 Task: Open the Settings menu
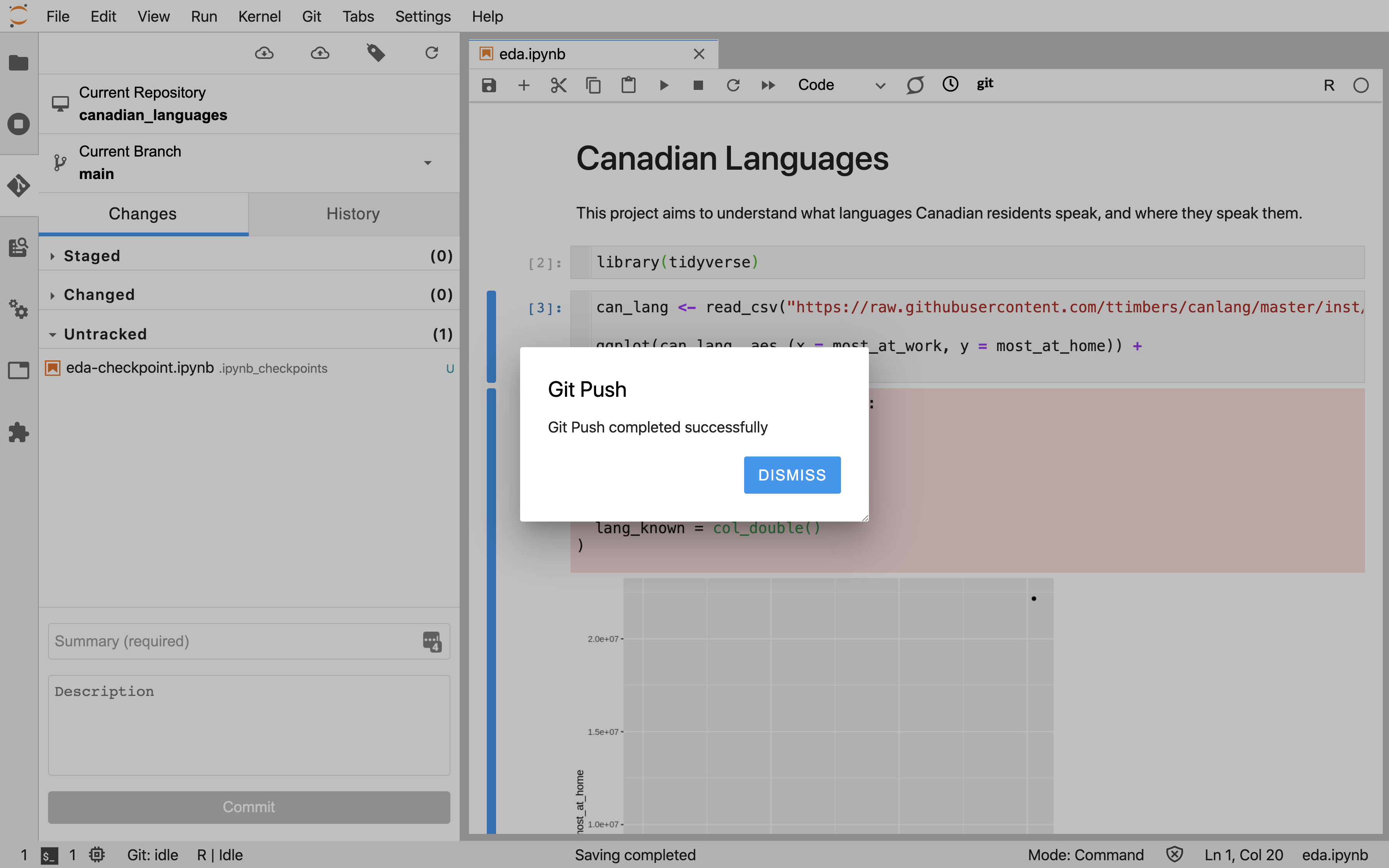pyautogui.click(x=422, y=16)
